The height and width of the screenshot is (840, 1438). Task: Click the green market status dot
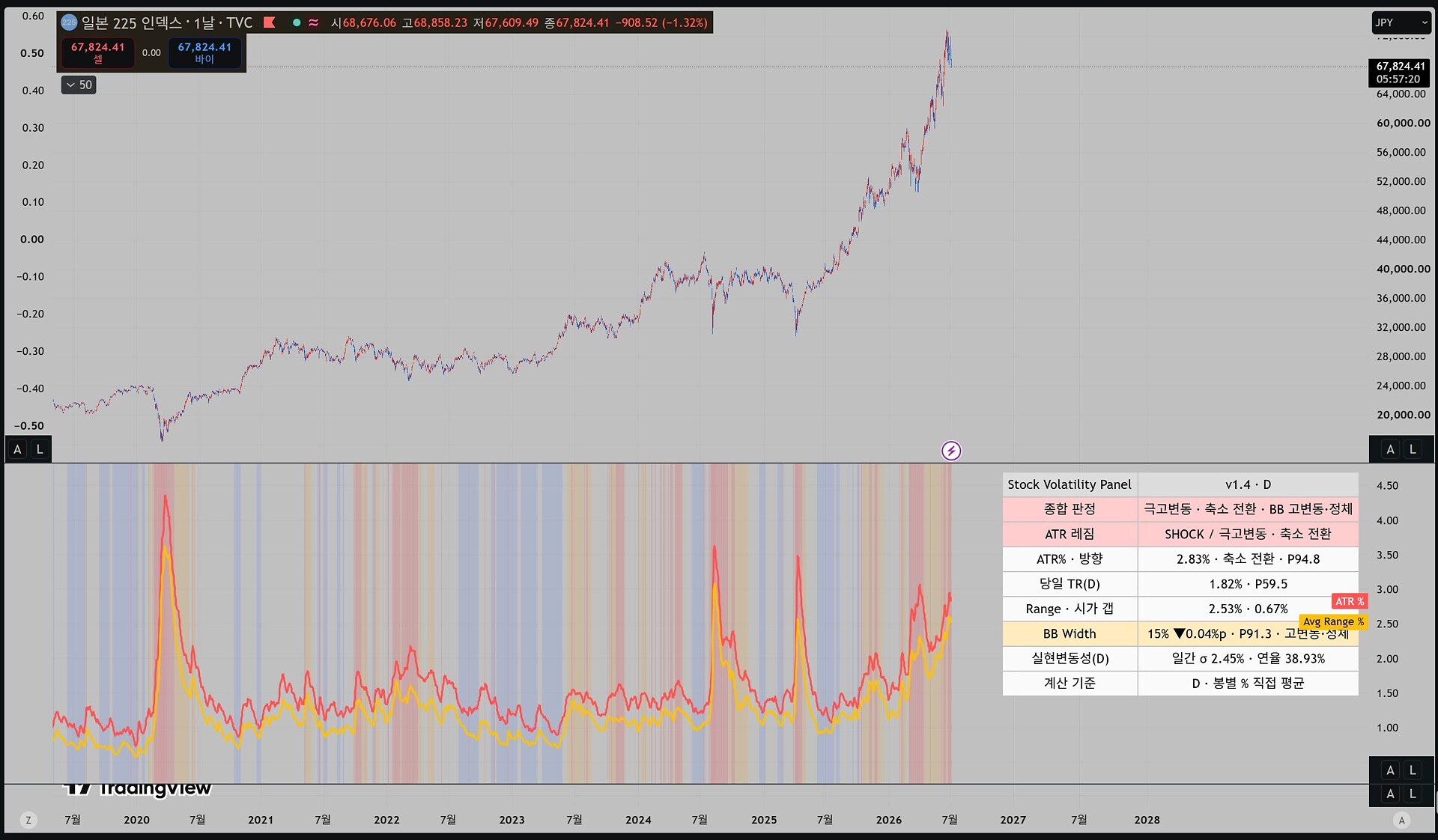click(297, 22)
